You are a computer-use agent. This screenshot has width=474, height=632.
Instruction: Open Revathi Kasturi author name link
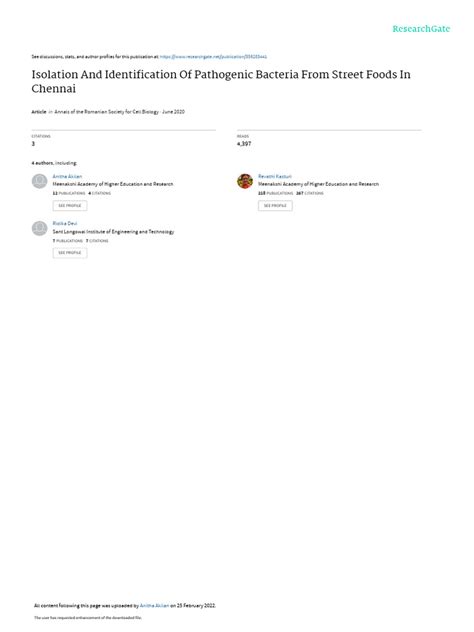pyautogui.click(x=275, y=177)
